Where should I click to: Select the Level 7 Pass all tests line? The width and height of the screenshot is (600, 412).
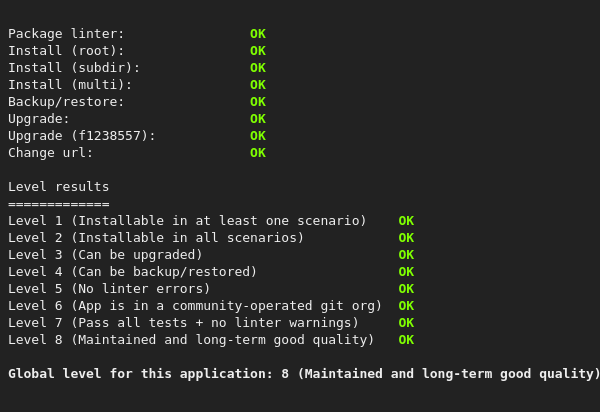click(183, 323)
